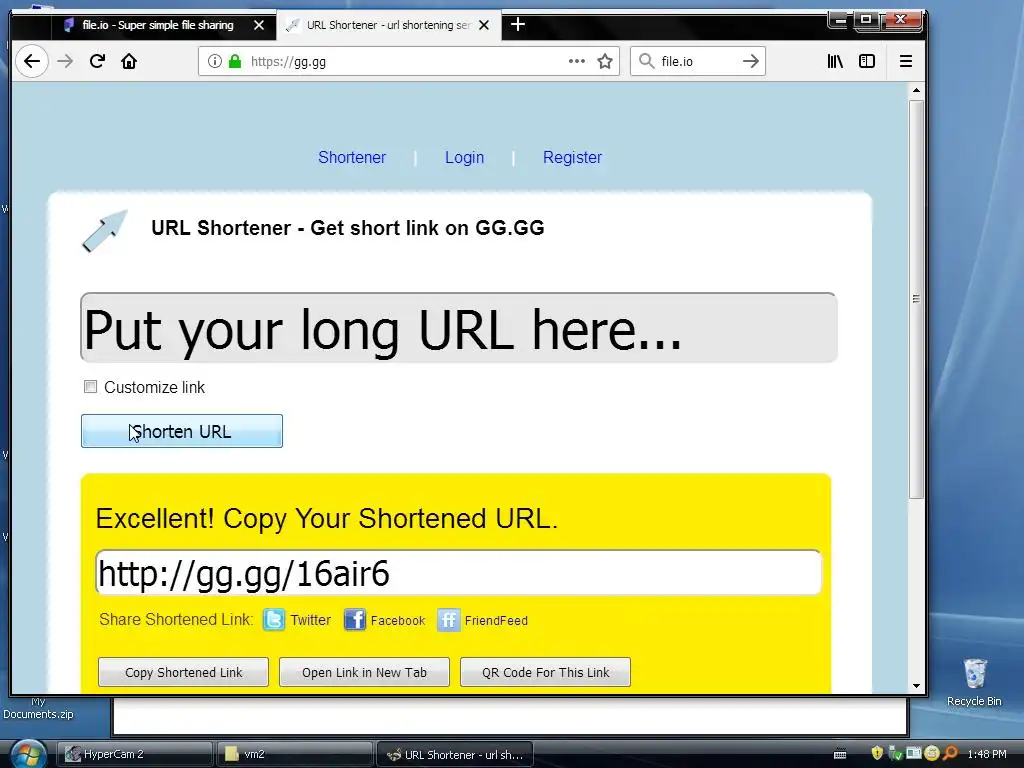Click the shield icon in system tray
The width and height of the screenshot is (1024, 768).
877,753
